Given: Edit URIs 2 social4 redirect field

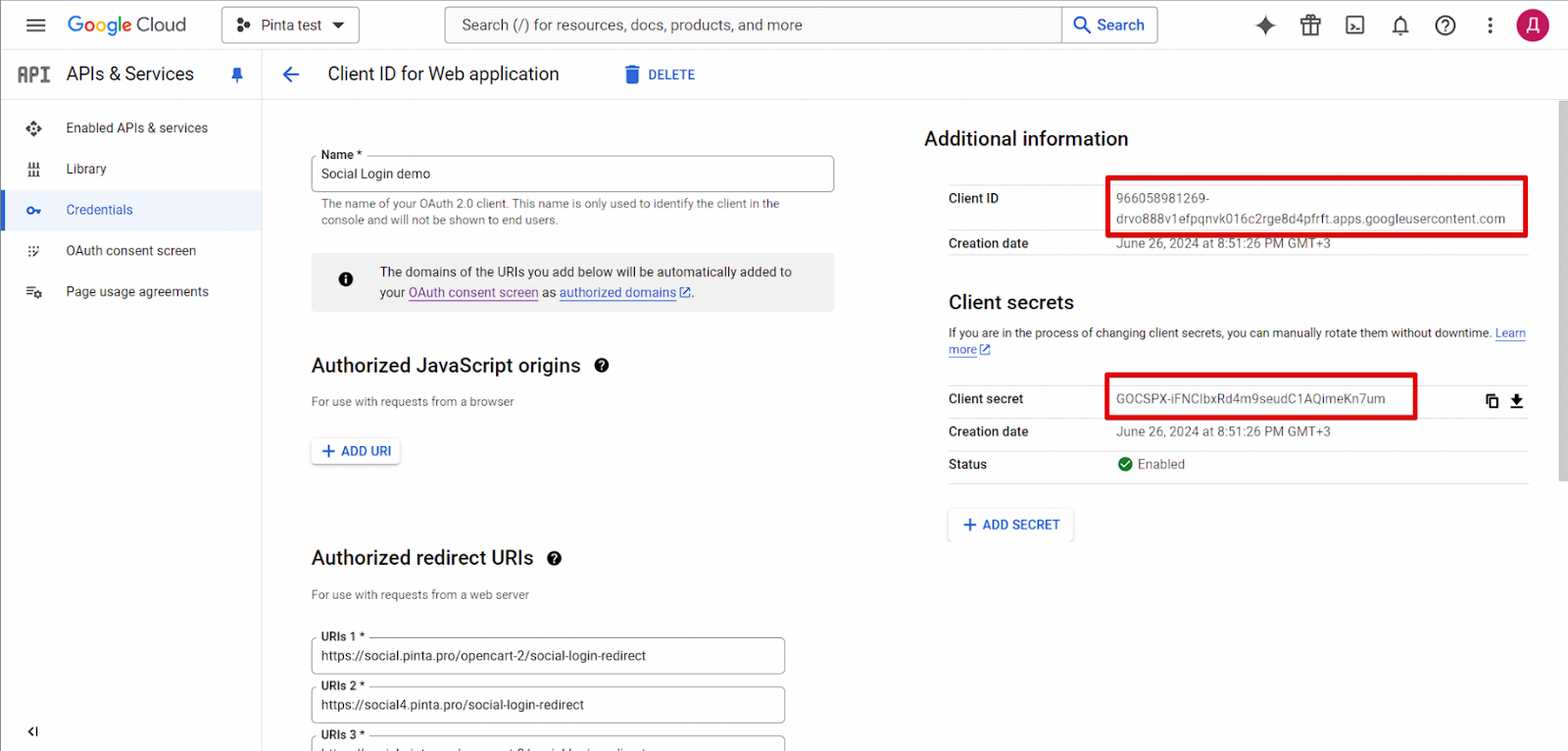Looking at the screenshot, I should click(548, 705).
